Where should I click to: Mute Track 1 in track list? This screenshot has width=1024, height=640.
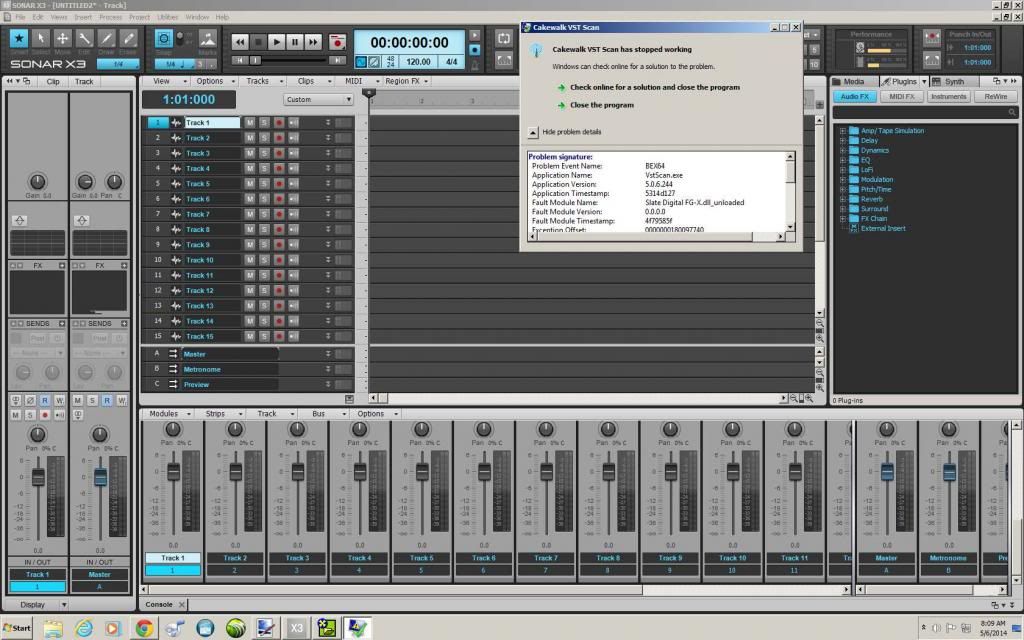[x=250, y=123]
